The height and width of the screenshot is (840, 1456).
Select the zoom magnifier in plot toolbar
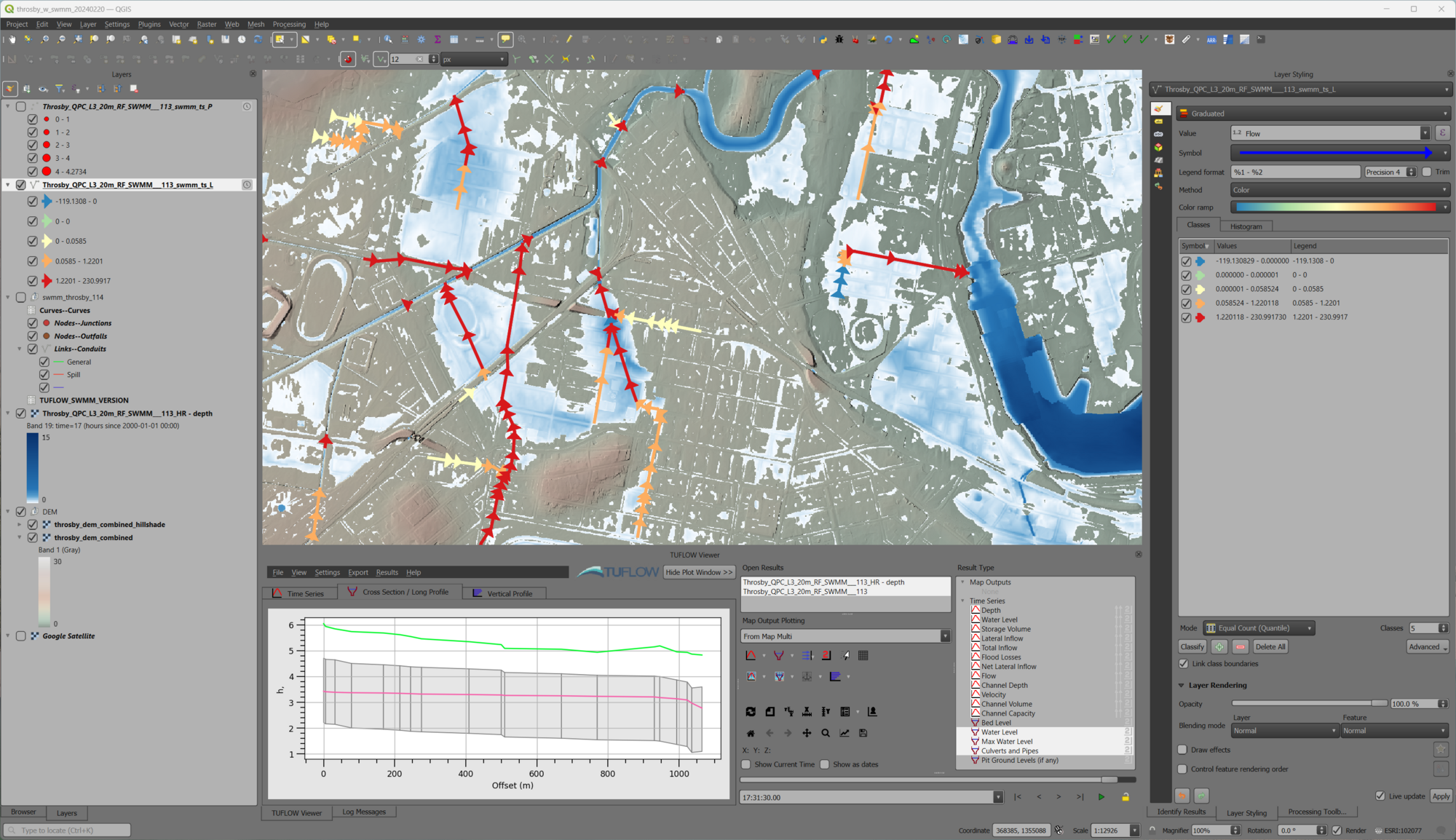(825, 733)
